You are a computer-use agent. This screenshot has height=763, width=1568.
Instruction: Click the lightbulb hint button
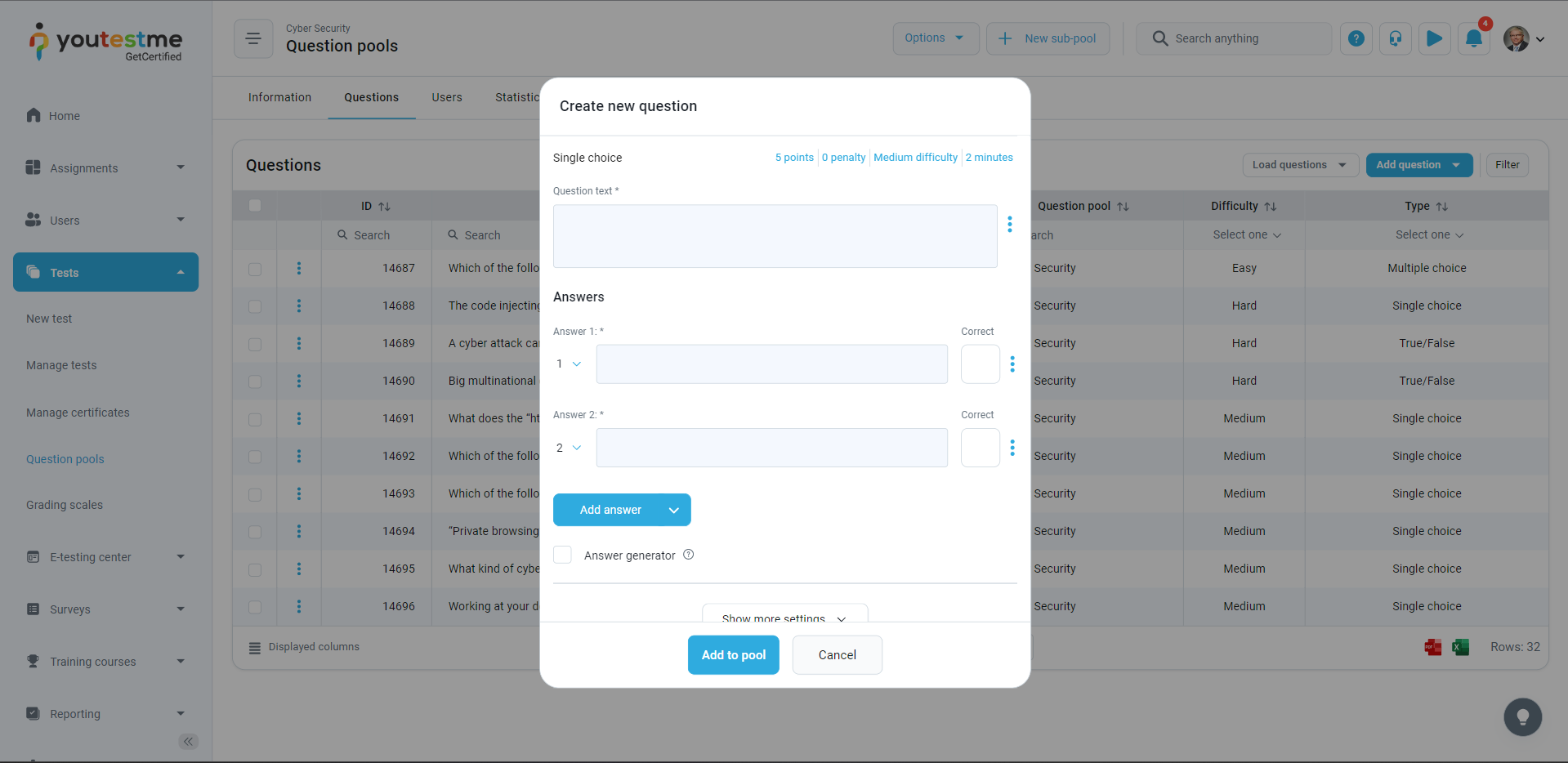click(1522, 717)
